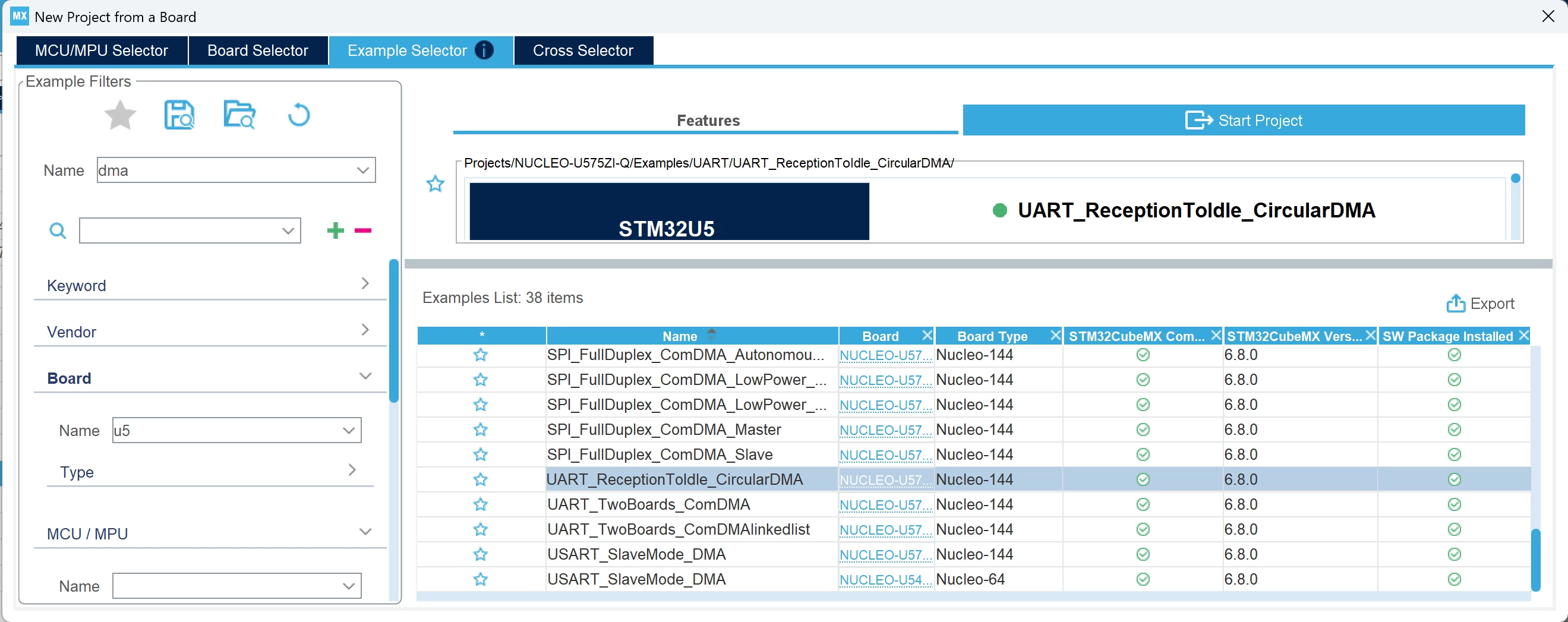Star the SPI_FullDuplex_ComDMA_Slave row
This screenshot has width=1568, height=622.
coord(480,454)
